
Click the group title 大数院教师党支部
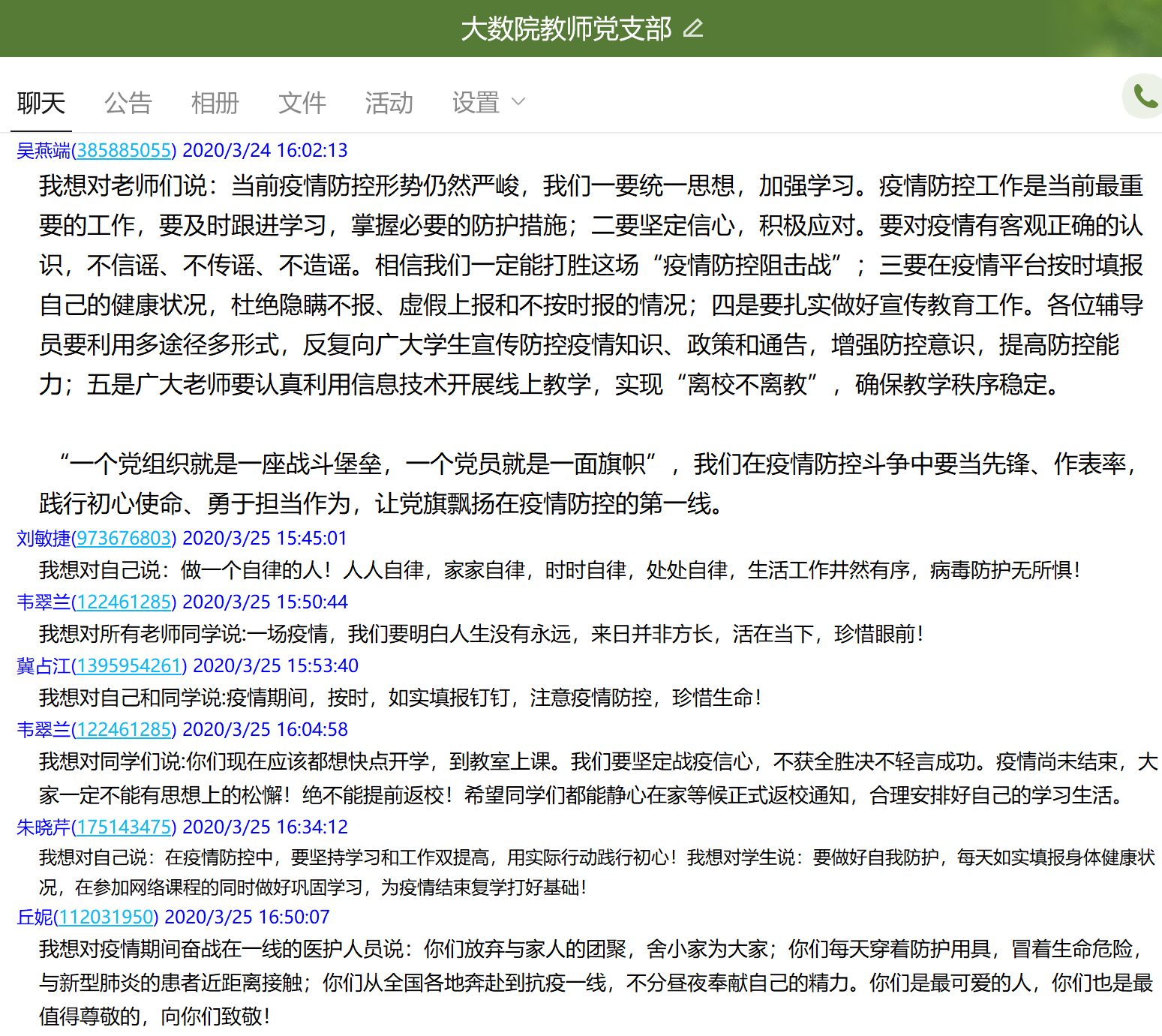click(x=566, y=29)
